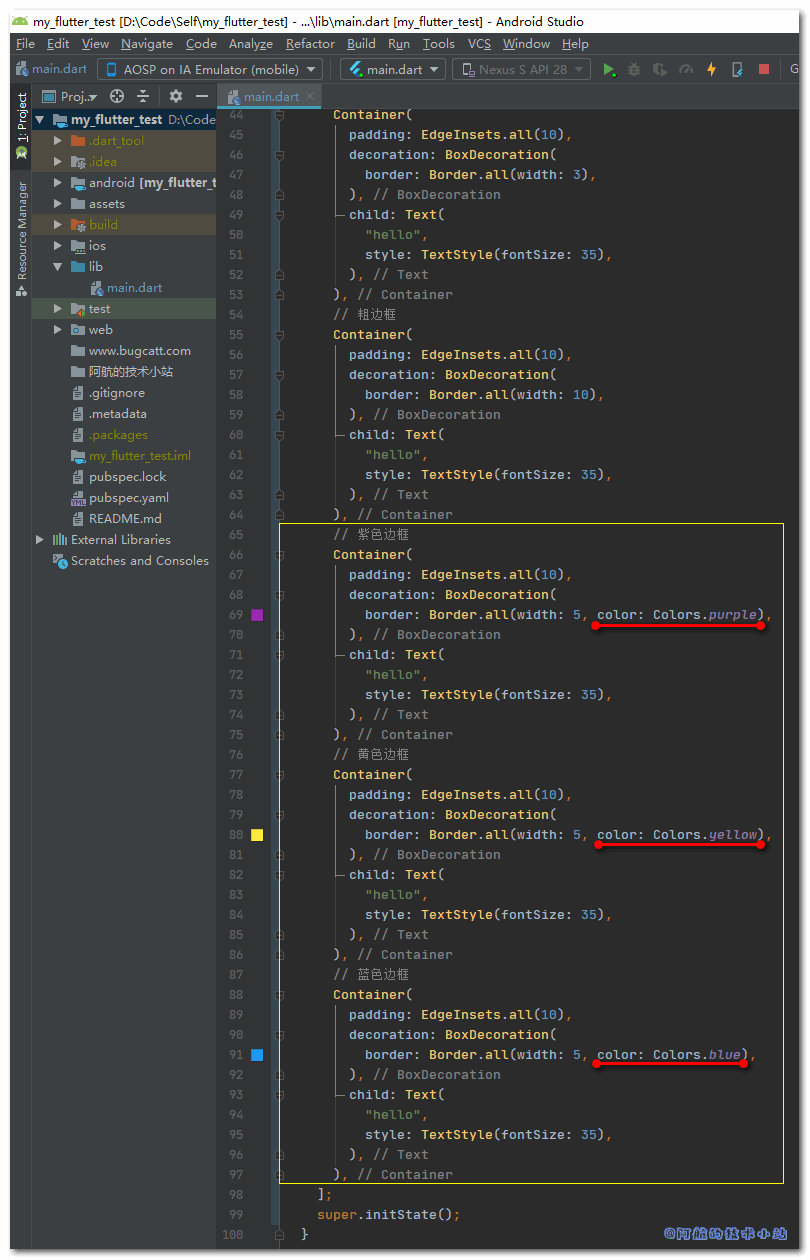This screenshot has width=810, height=1260.
Task: Open the main.dart run configuration dropdown
Action: tap(393, 69)
